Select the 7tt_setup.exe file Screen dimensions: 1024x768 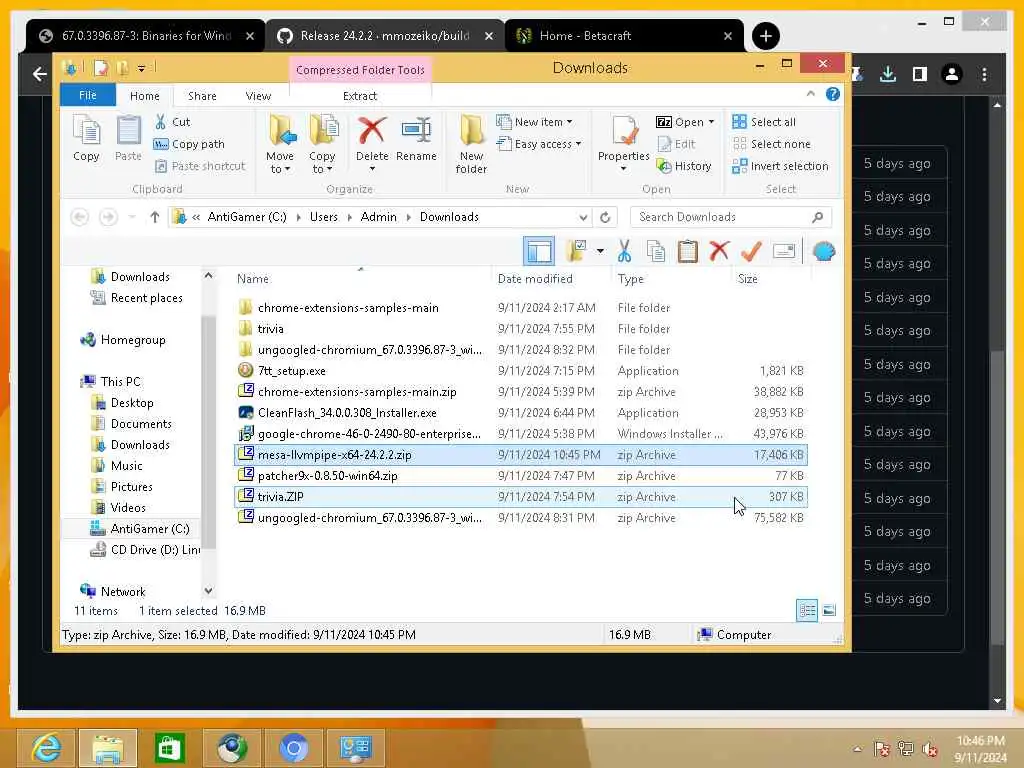tap(520, 371)
